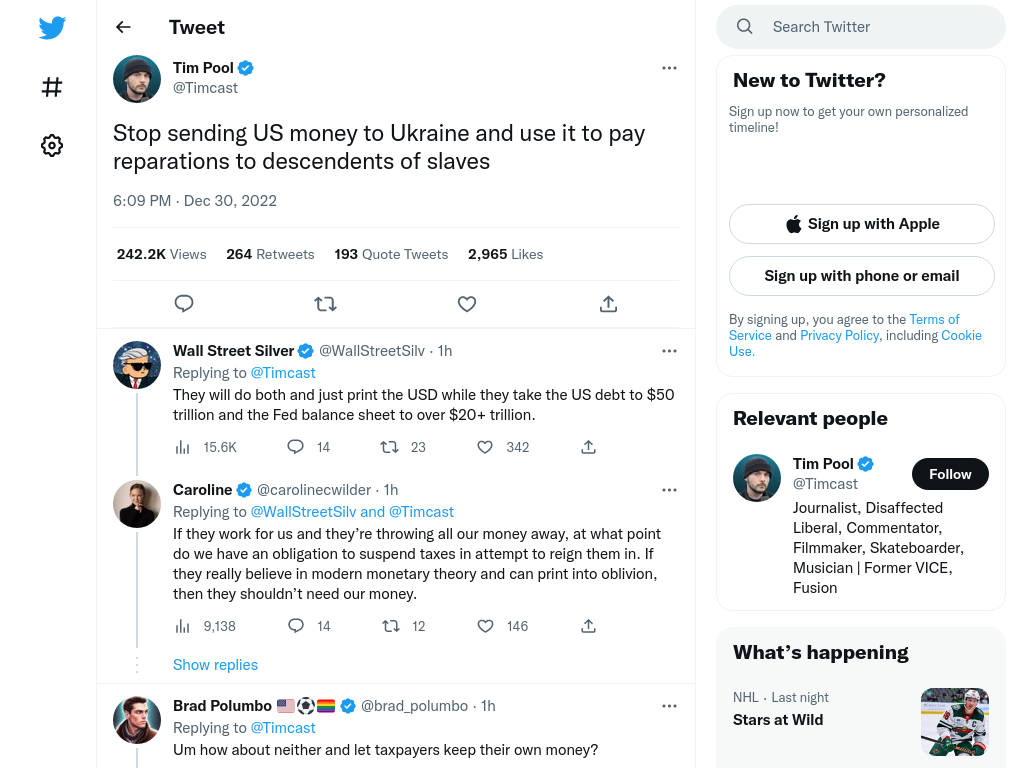Retweet Tim Pool's main tweet
Screen dimensions: 1024x768
(x=325, y=304)
